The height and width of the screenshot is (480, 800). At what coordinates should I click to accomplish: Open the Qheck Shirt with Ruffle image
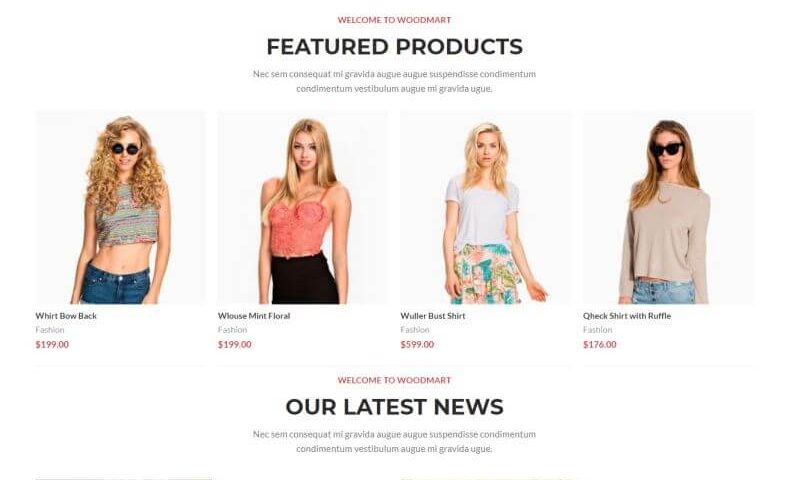click(668, 208)
